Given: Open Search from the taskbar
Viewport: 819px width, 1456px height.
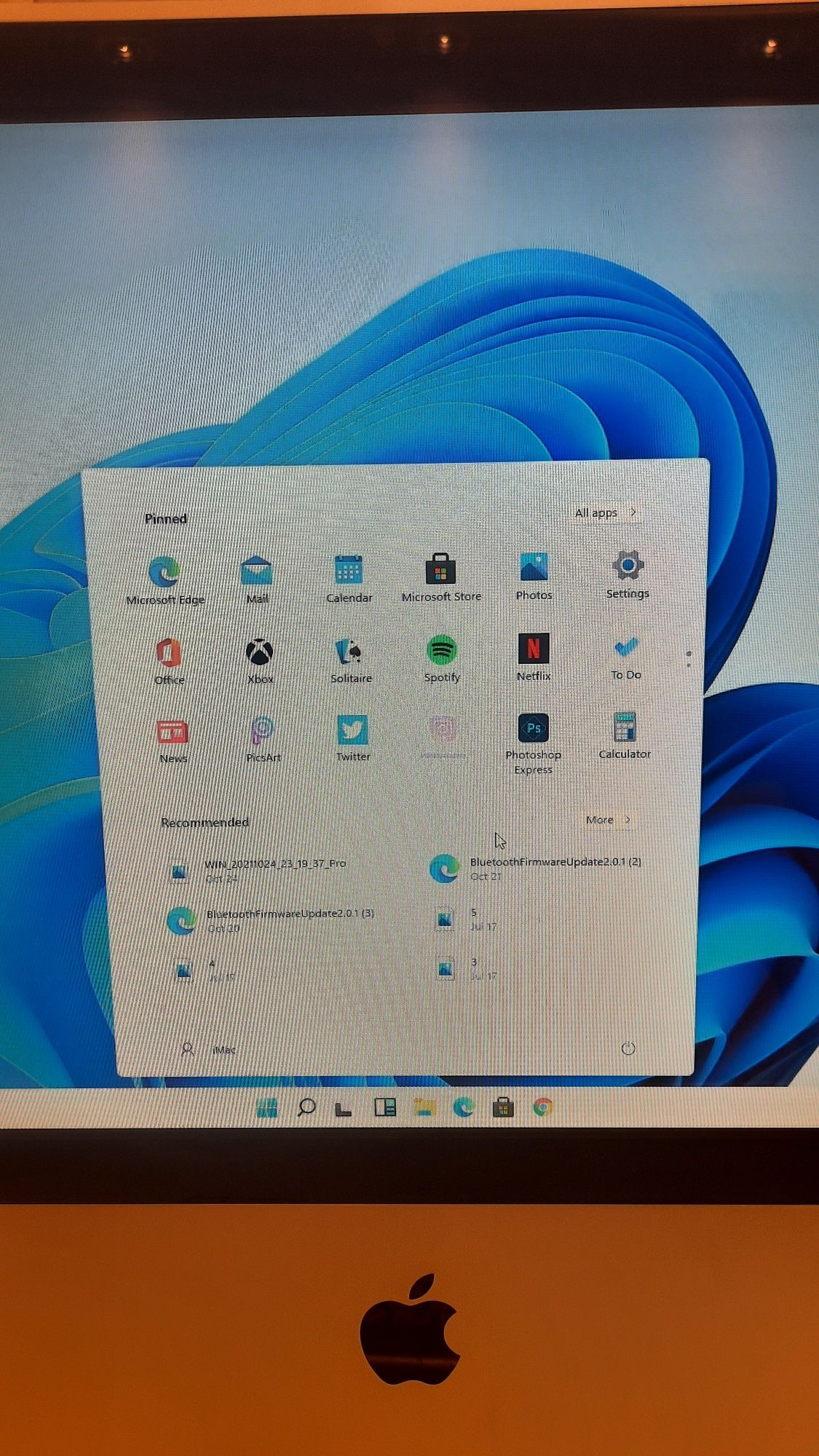Looking at the screenshot, I should click(306, 1108).
